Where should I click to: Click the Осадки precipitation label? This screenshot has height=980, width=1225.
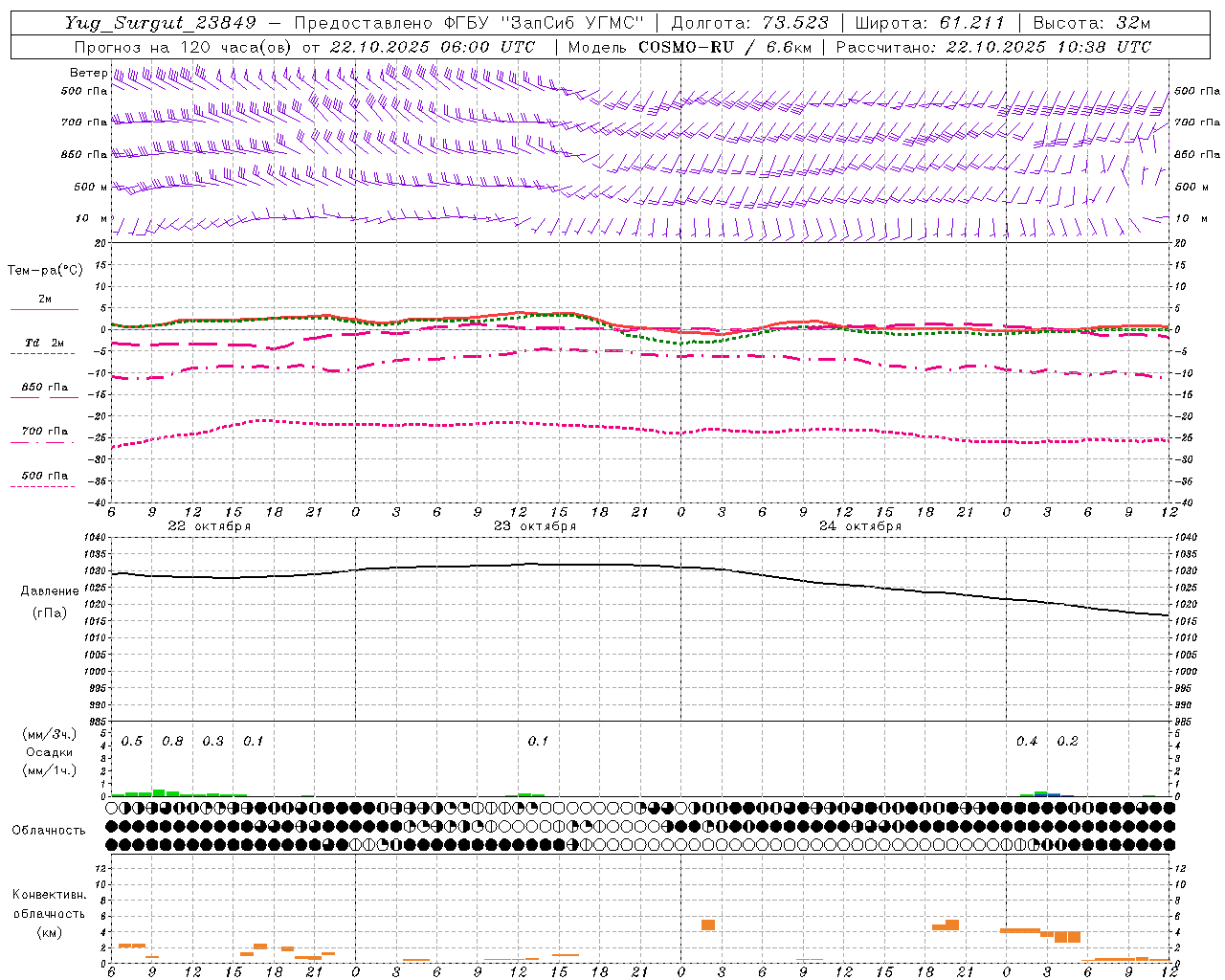pos(51,752)
